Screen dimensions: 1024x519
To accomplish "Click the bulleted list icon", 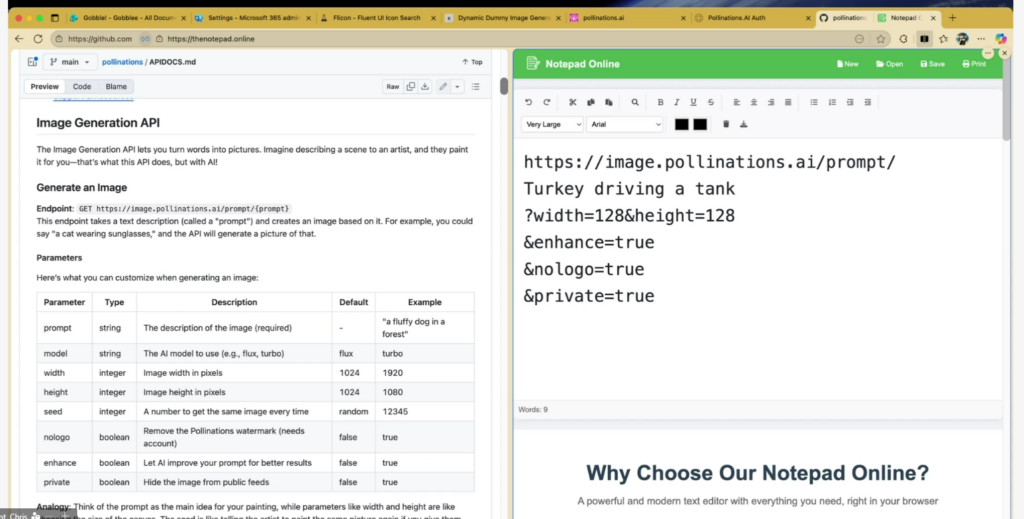I will coord(814,102).
